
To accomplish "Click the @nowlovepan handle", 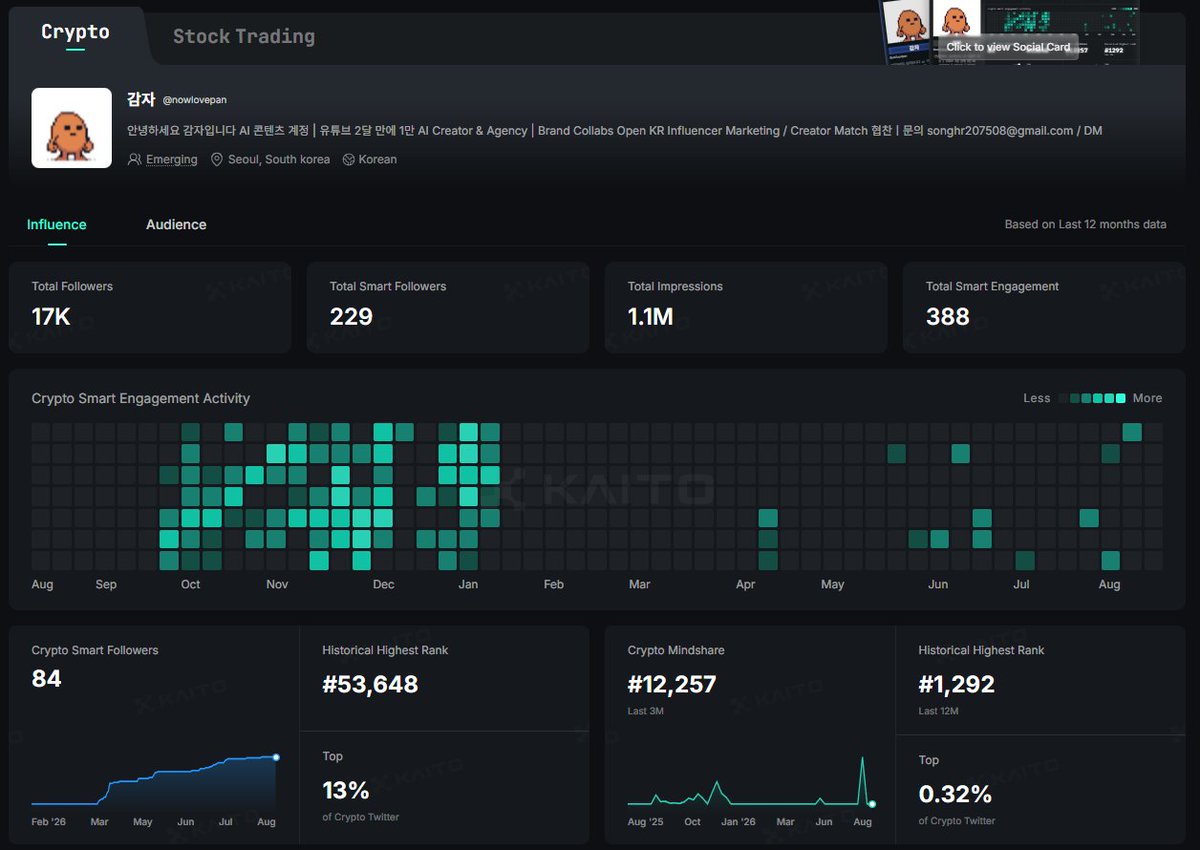I will pos(194,101).
